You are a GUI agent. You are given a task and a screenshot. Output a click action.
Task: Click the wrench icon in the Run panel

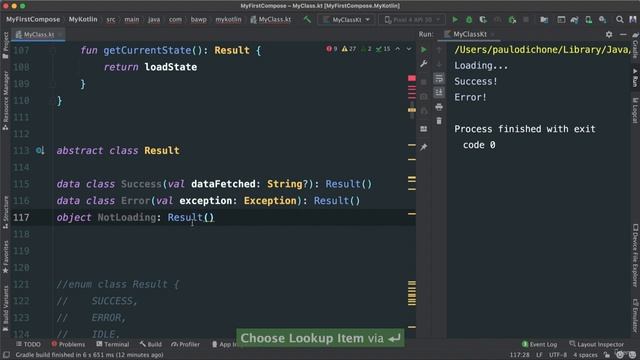424,64
